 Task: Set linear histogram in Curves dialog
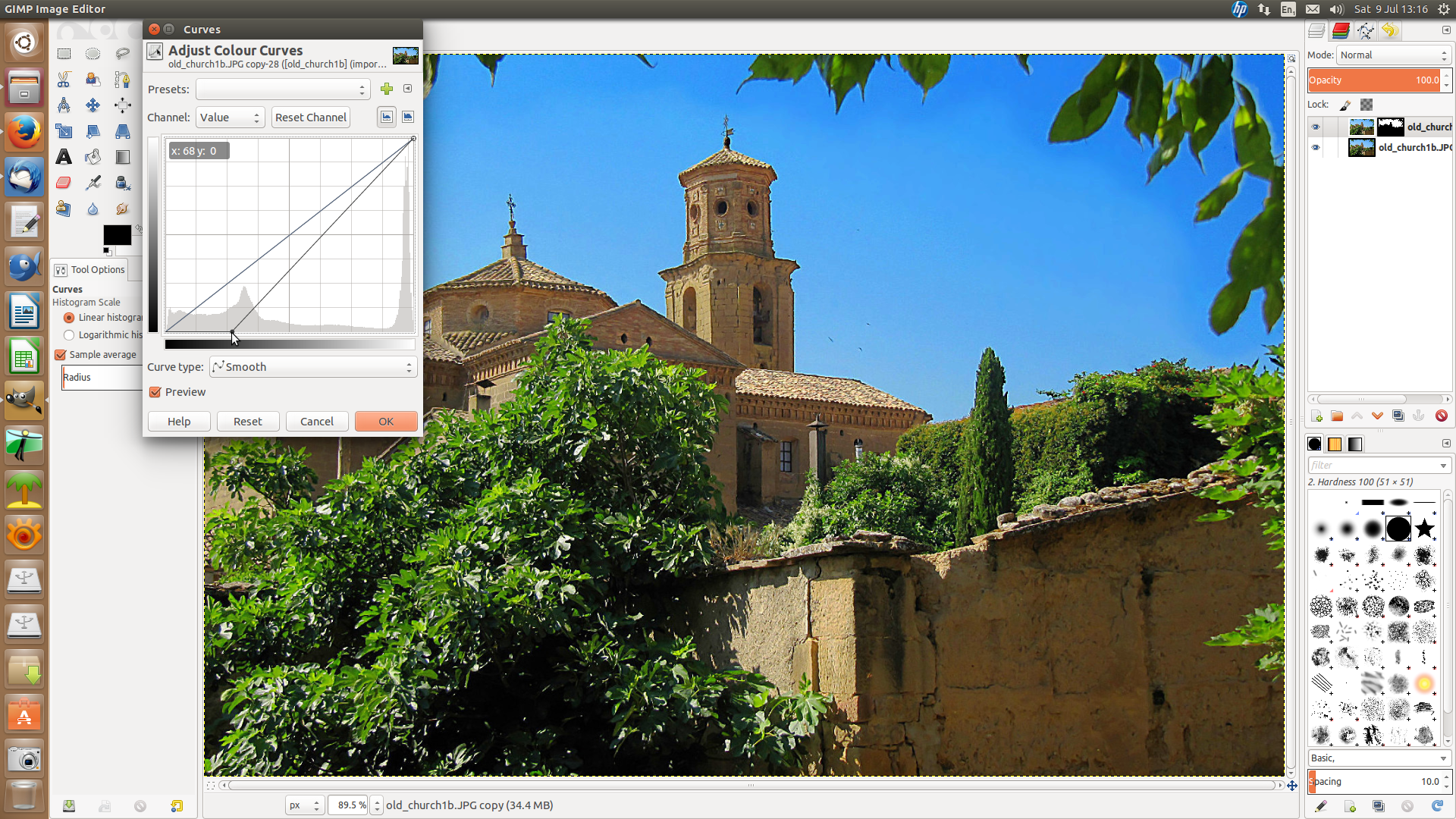[x=387, y=117]
